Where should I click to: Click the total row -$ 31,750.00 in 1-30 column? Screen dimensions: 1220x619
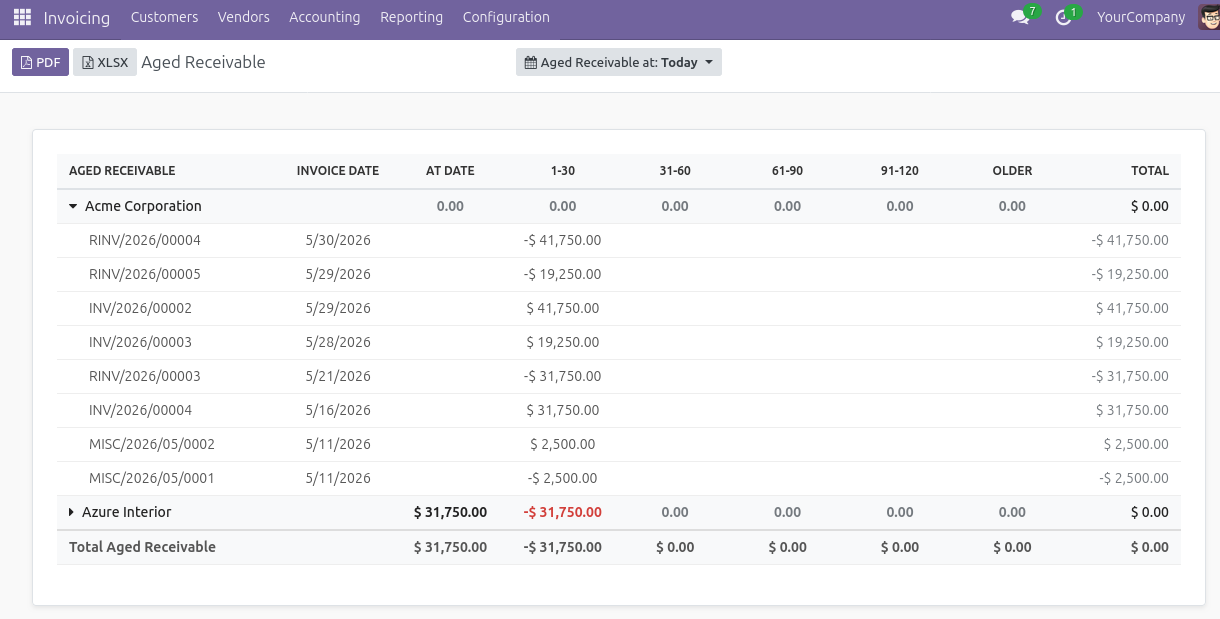coord(563,547)
